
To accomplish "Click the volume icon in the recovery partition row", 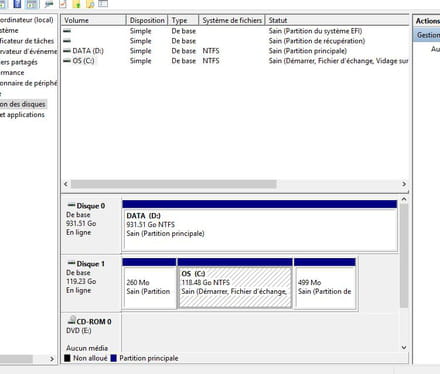I will click(67, 41).
